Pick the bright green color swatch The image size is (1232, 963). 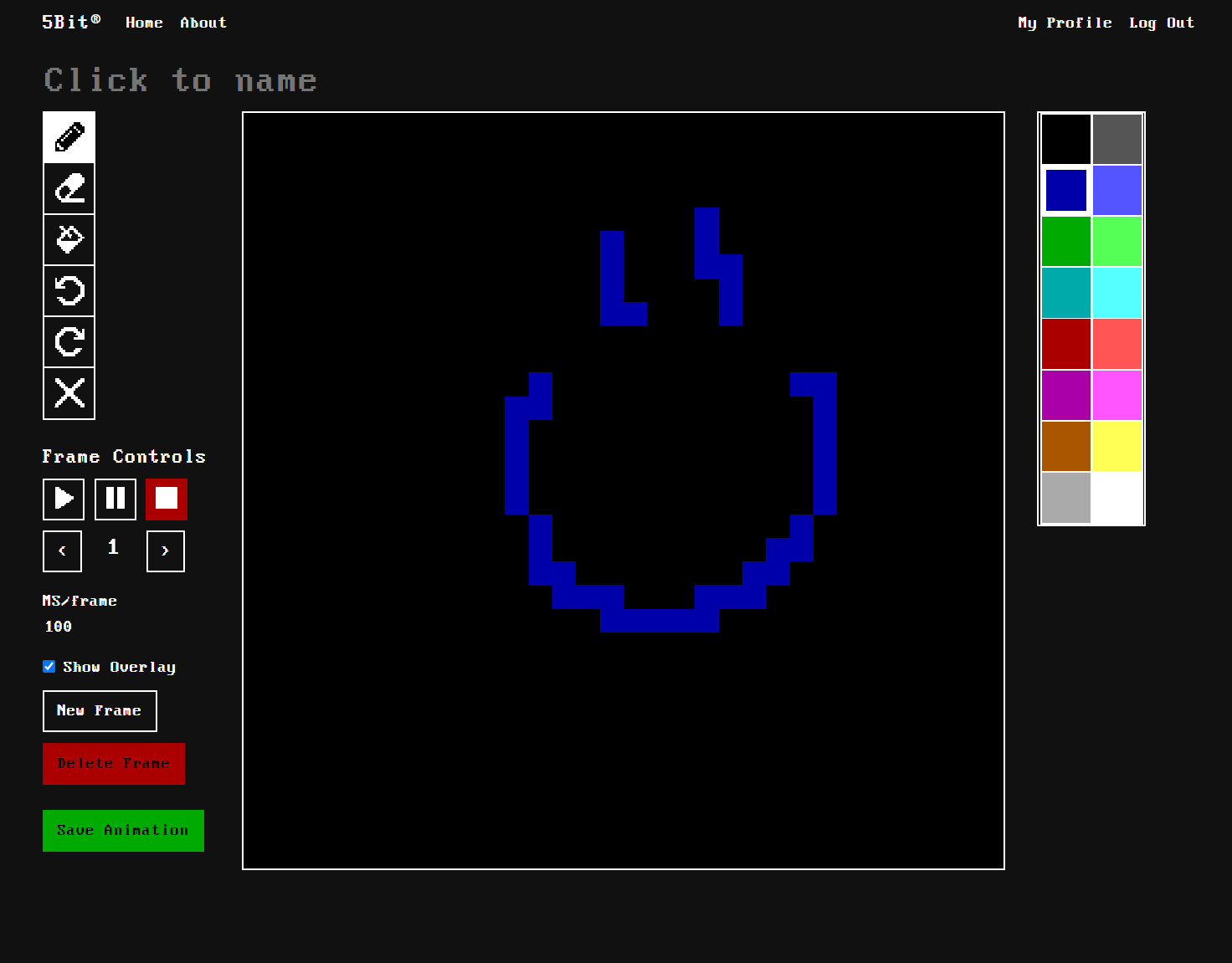tap(1117, 241)
